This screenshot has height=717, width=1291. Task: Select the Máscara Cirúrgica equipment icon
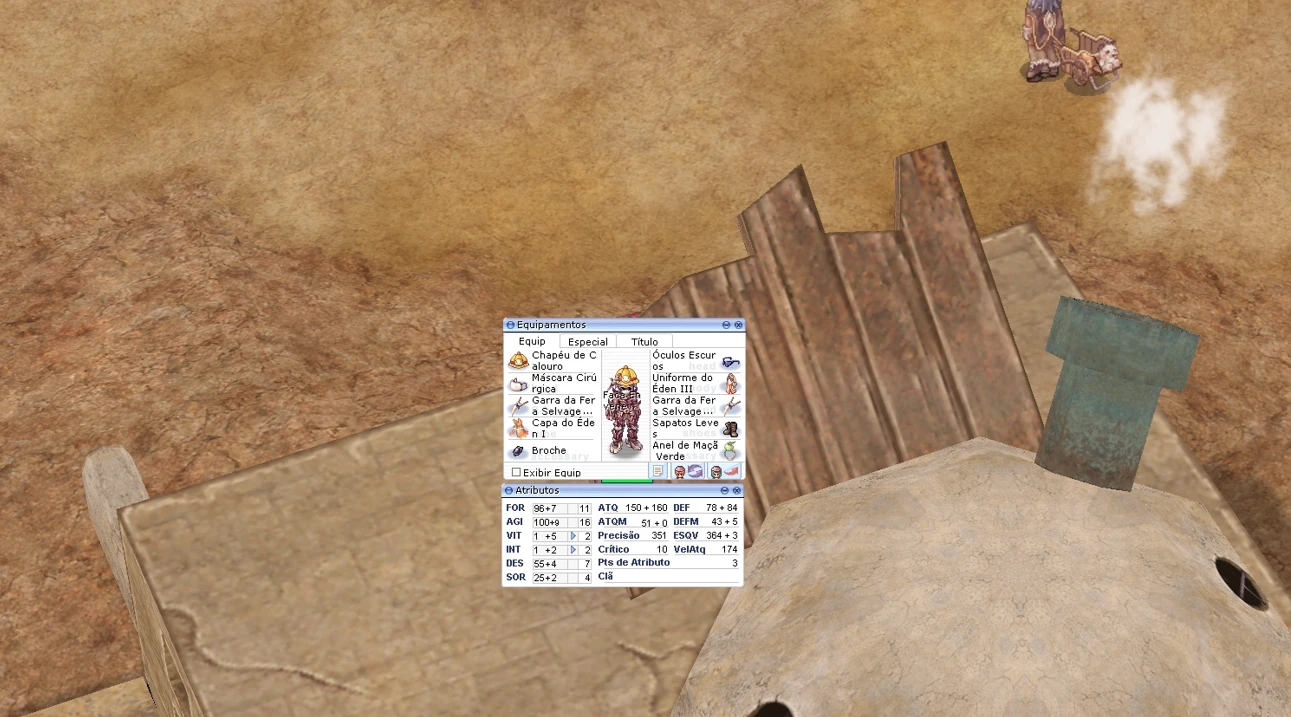click(x=518, y=384)
